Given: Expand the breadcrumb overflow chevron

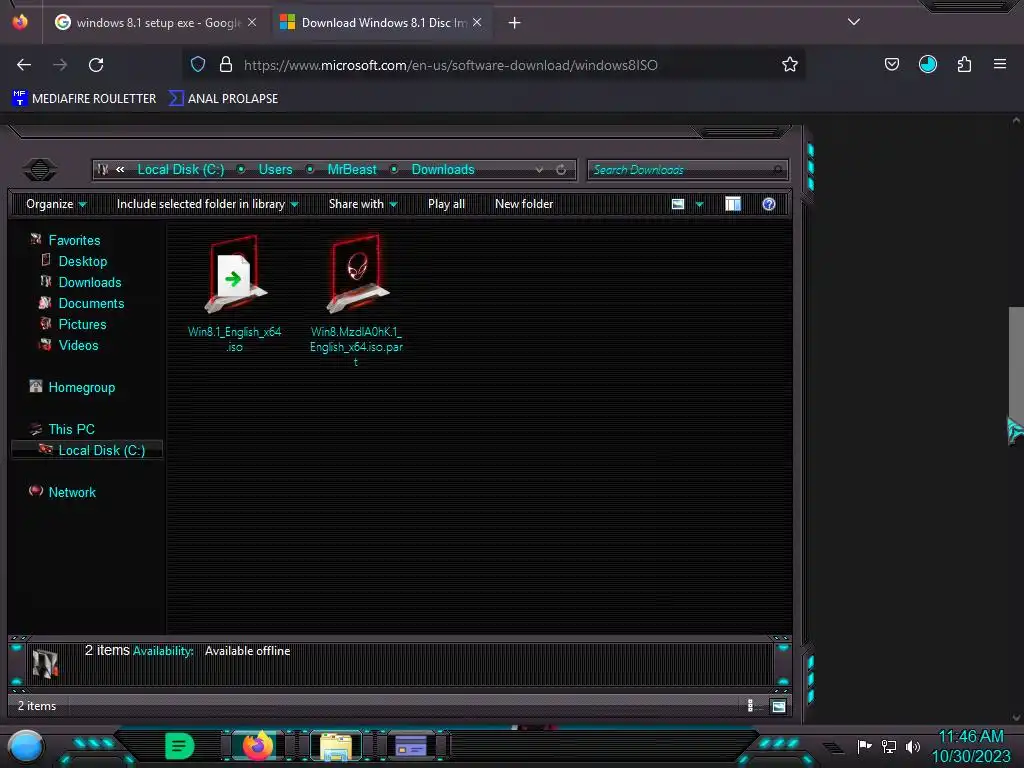Looking at the screenshot, I should coord(120,169).
